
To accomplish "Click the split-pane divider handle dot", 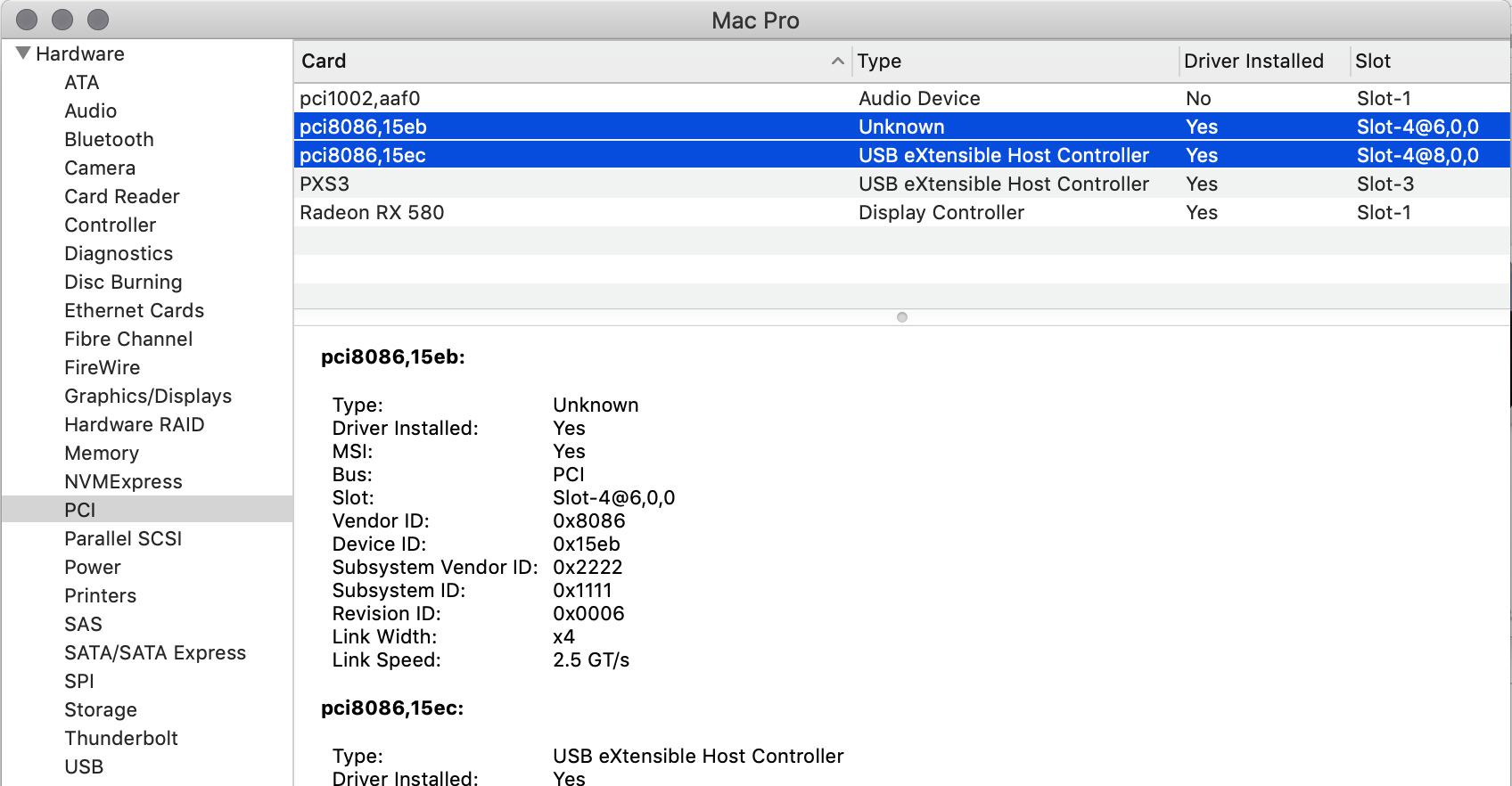I will pos(902,317).
